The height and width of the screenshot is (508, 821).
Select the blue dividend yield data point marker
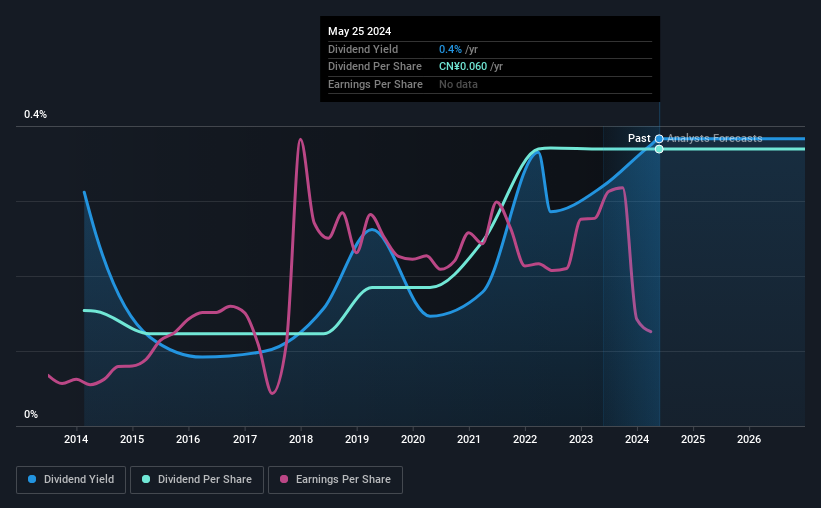[x=659, y=139]
